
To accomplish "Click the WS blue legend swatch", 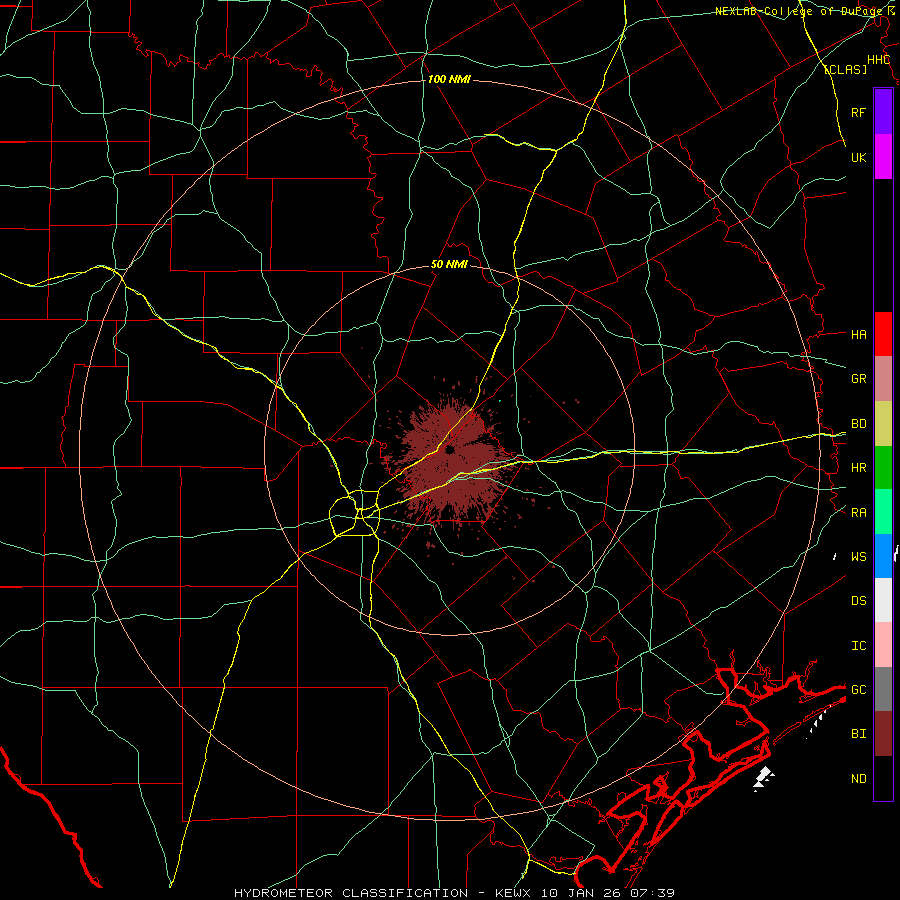I will tap(883, 556).
